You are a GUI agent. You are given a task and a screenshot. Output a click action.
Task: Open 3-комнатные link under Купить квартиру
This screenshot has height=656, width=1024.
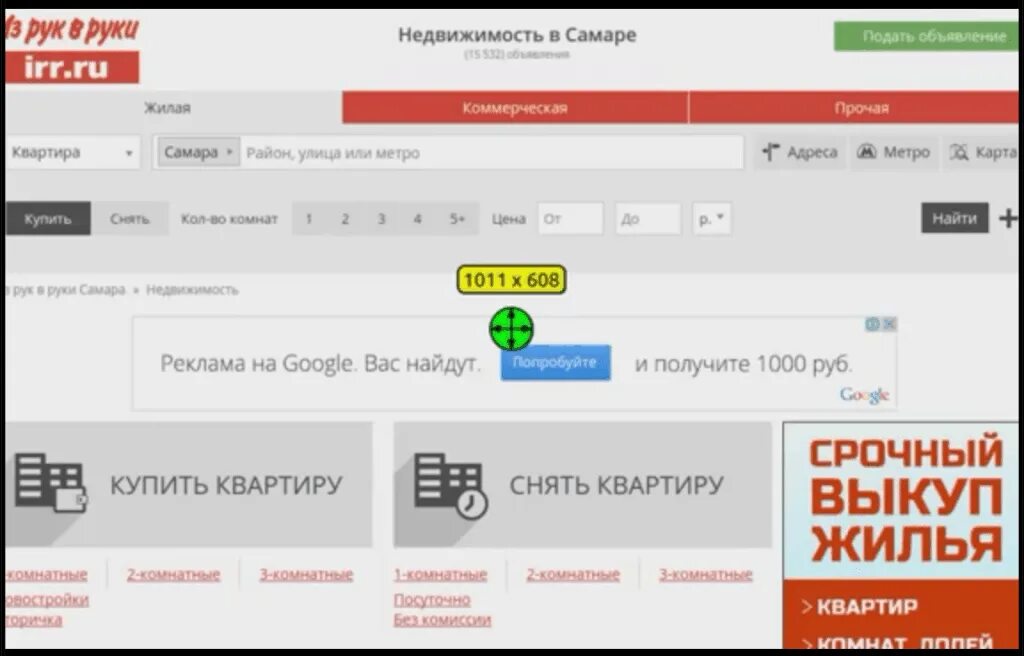click(306, 574)
